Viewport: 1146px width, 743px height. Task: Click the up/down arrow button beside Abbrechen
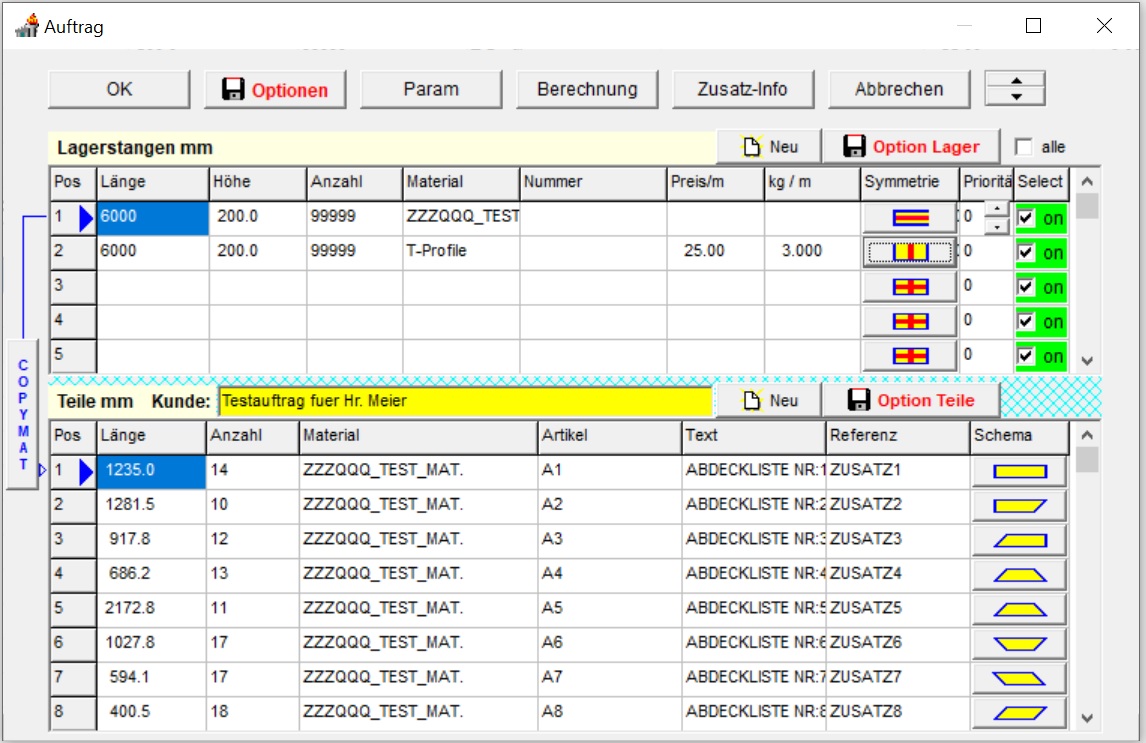click(x=1015, y=88)
